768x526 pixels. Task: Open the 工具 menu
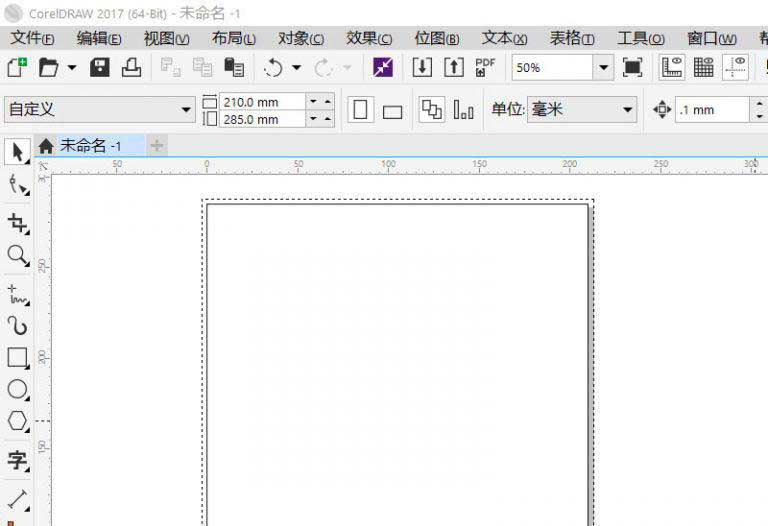[641, 38]
